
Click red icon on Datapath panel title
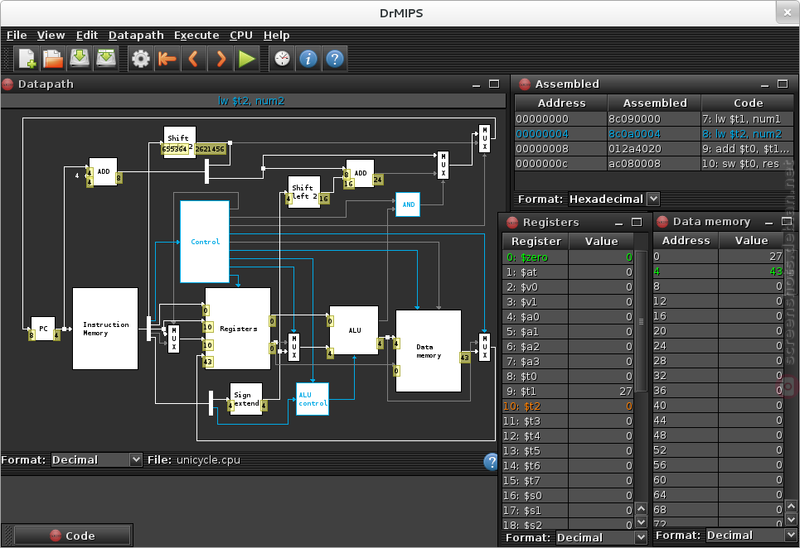pyautogui.click(x=8, y=84)
